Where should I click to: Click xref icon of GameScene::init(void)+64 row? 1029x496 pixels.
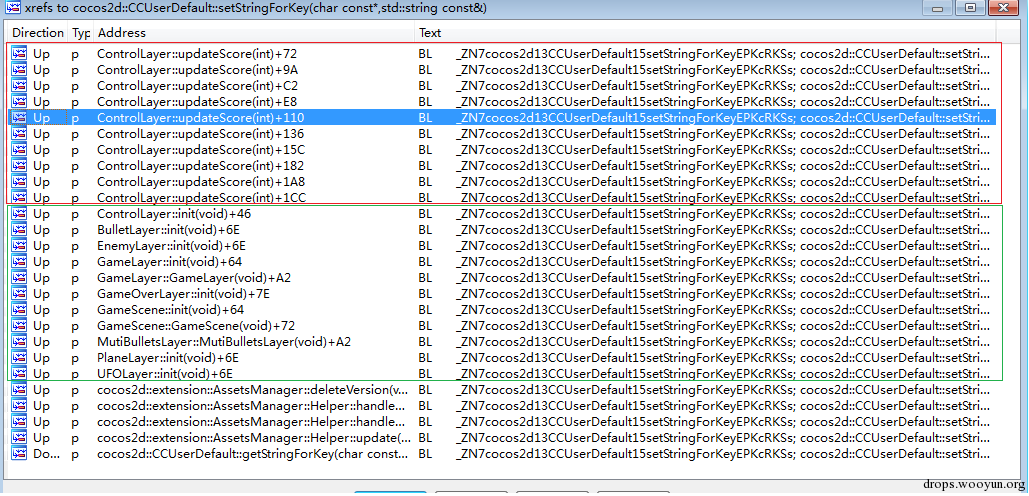[18, 310]
